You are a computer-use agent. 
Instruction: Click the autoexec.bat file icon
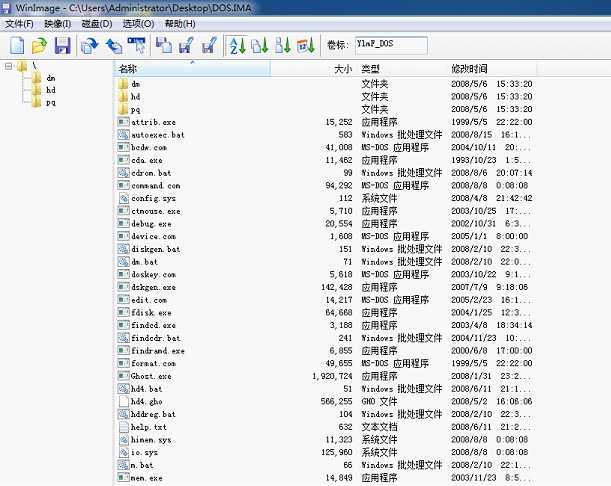click(x=124, y=134)
